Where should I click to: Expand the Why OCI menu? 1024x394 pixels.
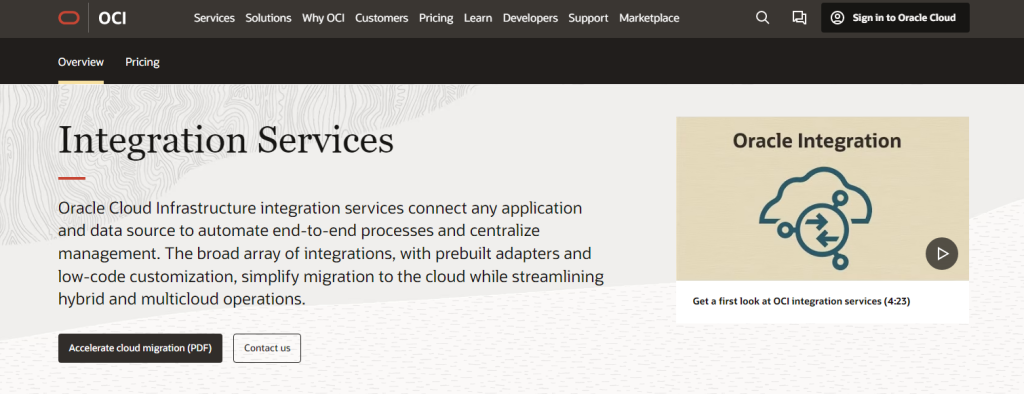323,18
